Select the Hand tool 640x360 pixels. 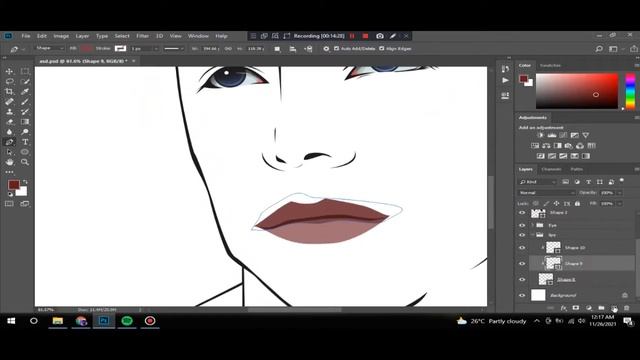click(9, 162)
